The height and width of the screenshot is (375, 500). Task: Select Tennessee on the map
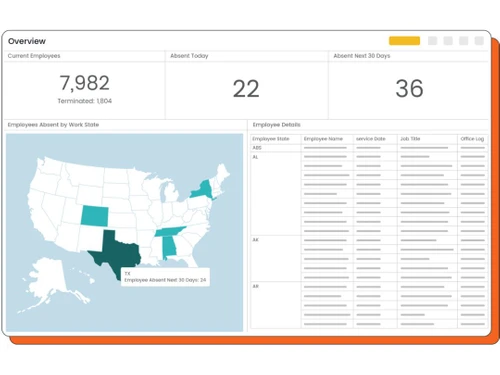(x=169, y=231)
